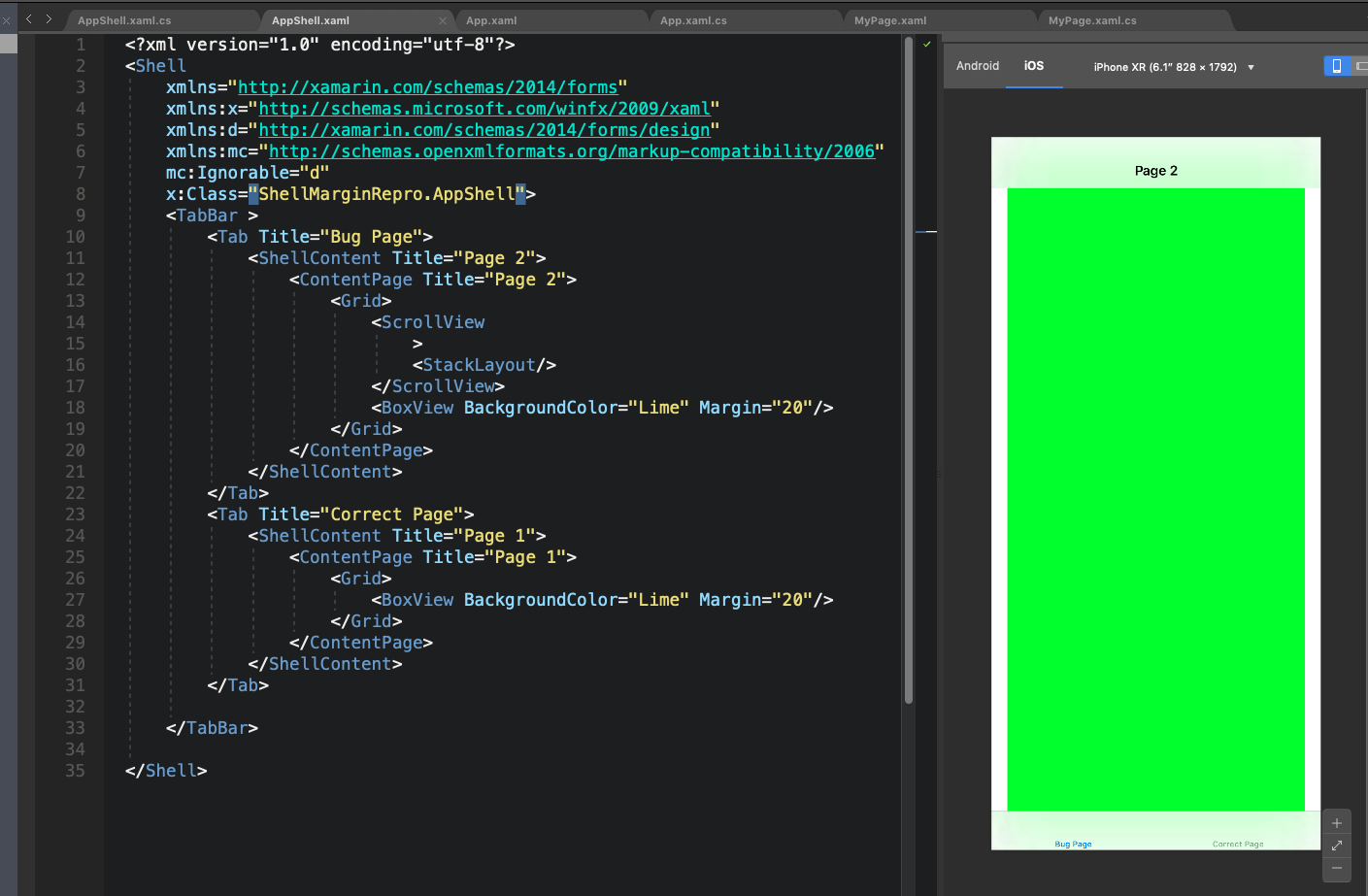This screenshot has height=896, width=1368.
Task: Switch preview platform to Android
Action: [x=978, y=65]
